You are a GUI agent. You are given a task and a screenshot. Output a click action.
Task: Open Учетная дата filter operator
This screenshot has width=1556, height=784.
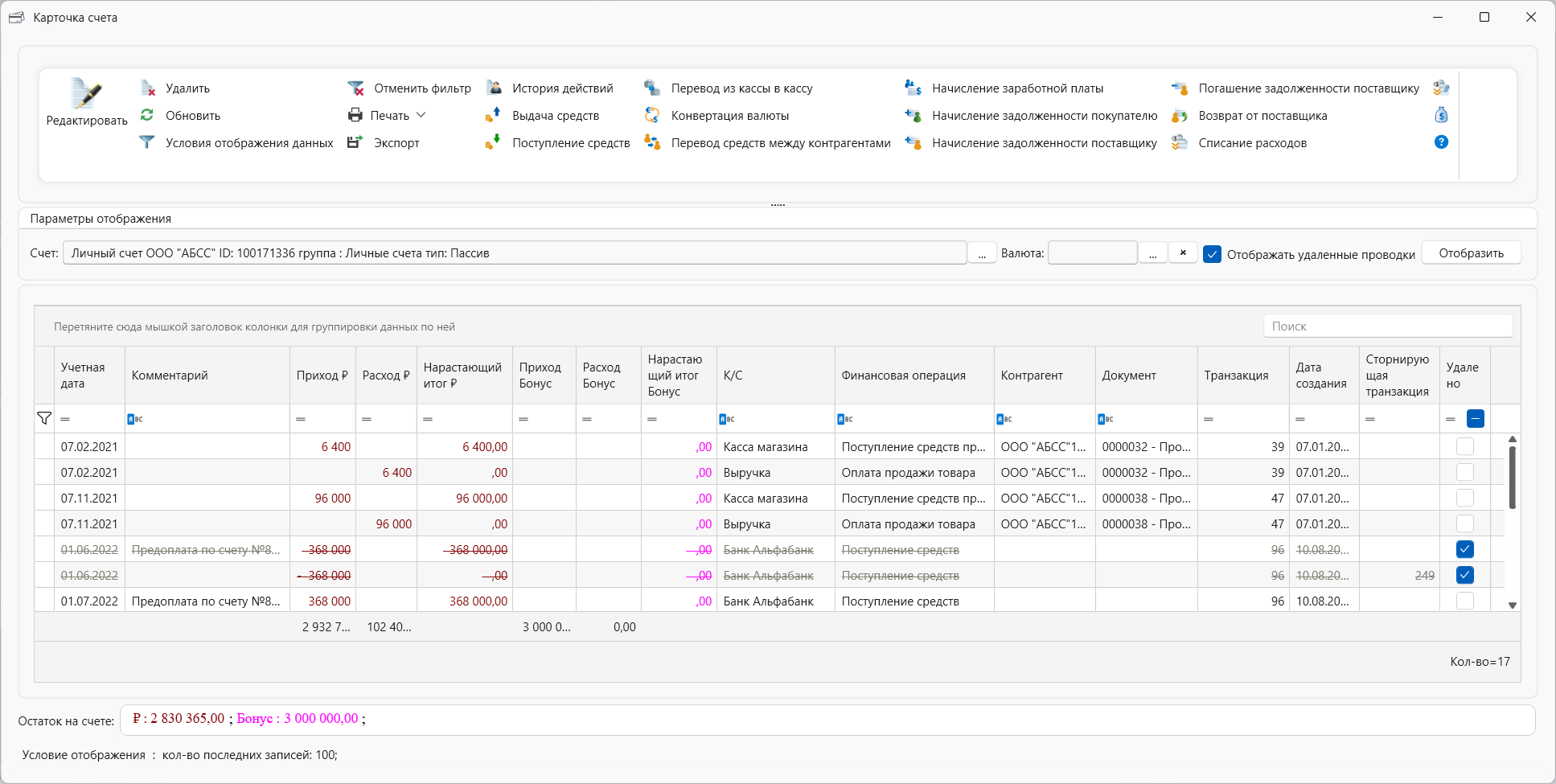[x=65, y=419]
